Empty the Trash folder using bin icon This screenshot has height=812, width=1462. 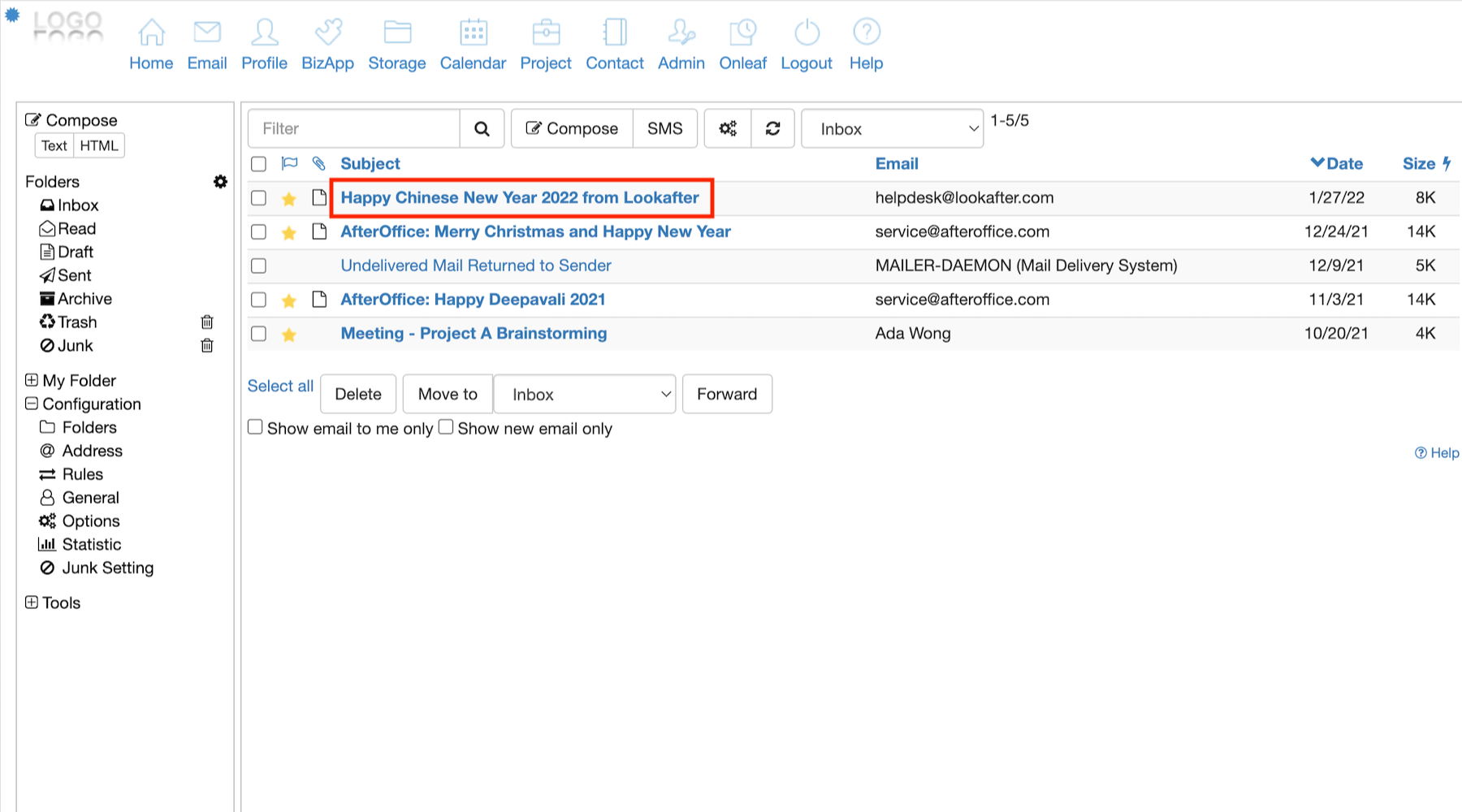point(207,322)
